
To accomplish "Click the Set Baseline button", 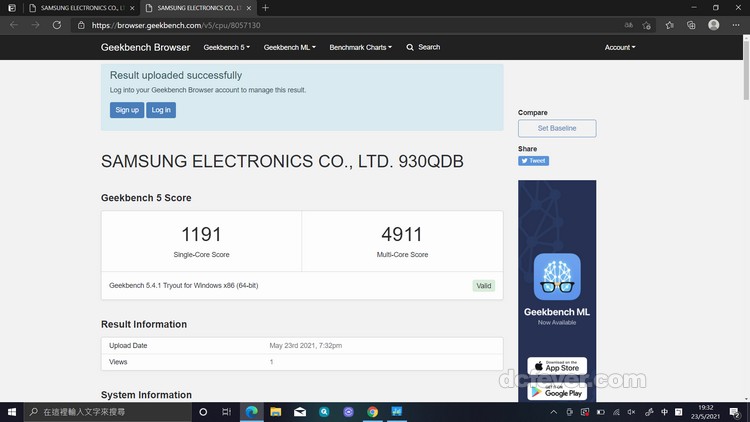I will [x=557, y=128].
